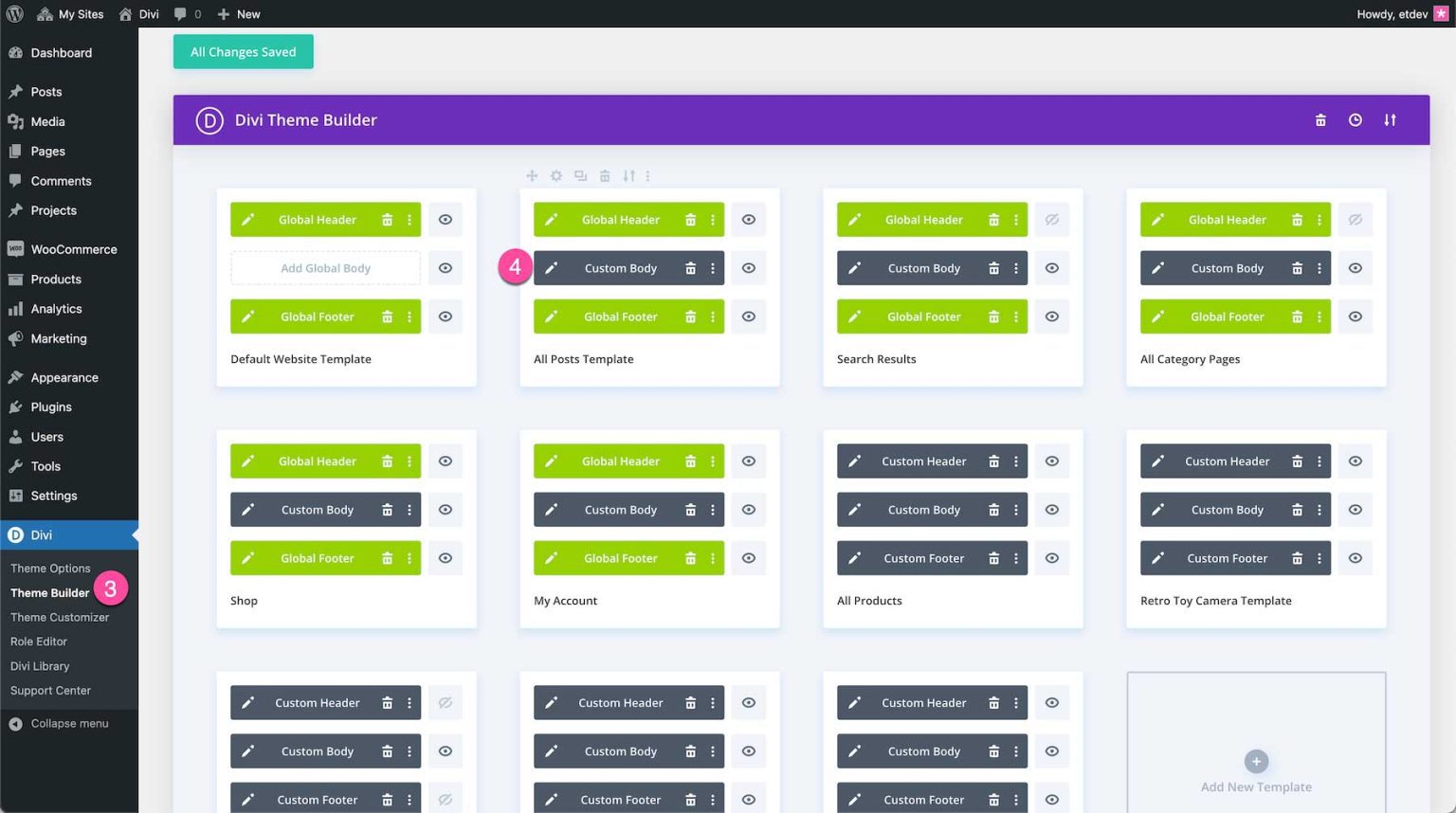Duplicate the template using the copy icon
Viewport: 1456px width, 813px height.
580,175
